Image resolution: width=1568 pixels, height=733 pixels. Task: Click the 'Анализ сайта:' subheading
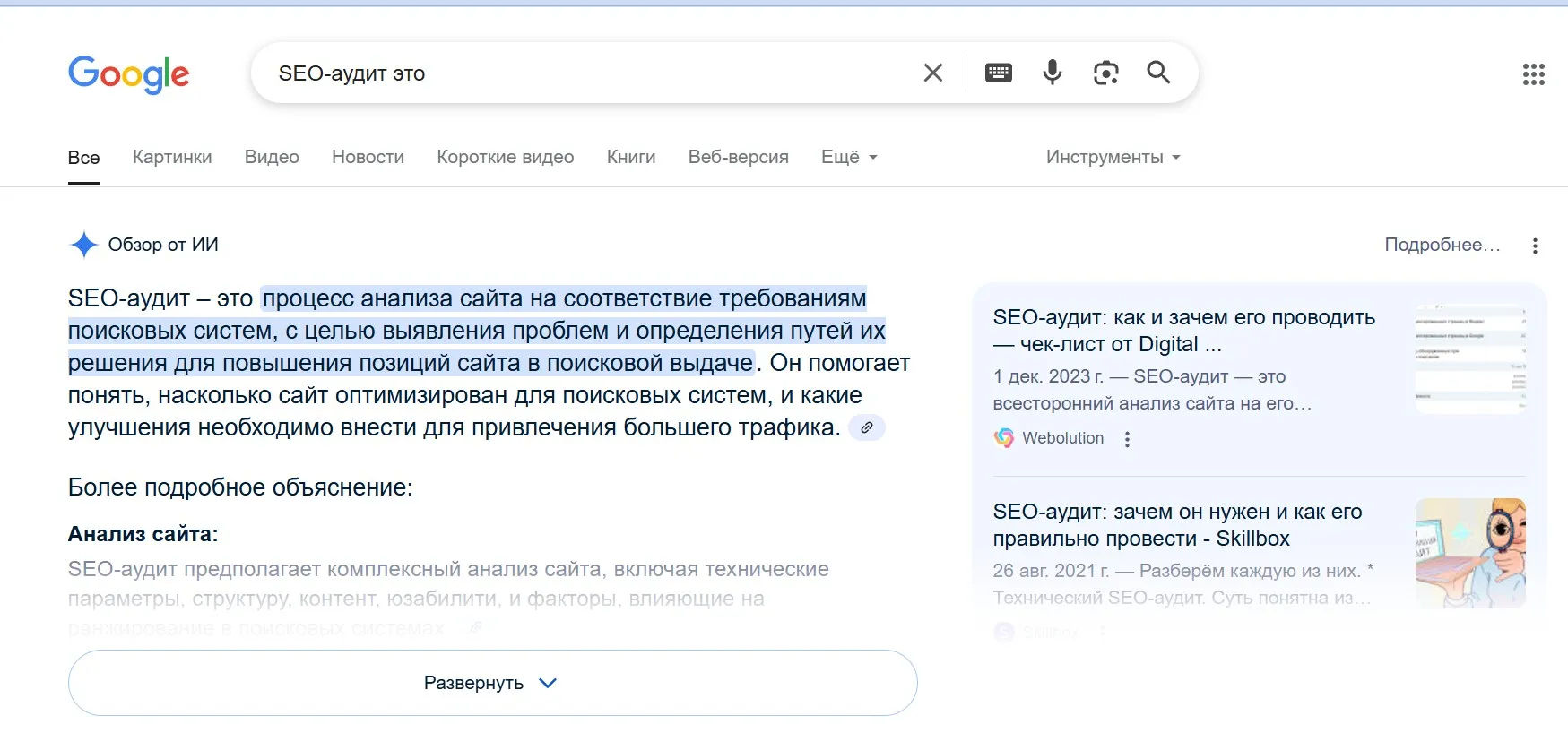click(x=143, y=534)
